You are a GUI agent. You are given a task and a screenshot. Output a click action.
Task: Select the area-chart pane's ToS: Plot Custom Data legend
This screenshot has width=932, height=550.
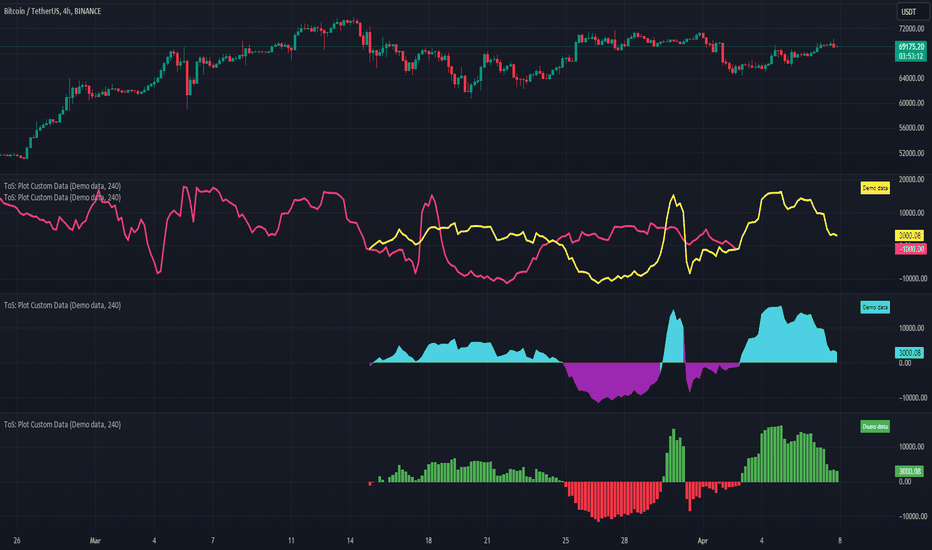click(x=62, y=305)
